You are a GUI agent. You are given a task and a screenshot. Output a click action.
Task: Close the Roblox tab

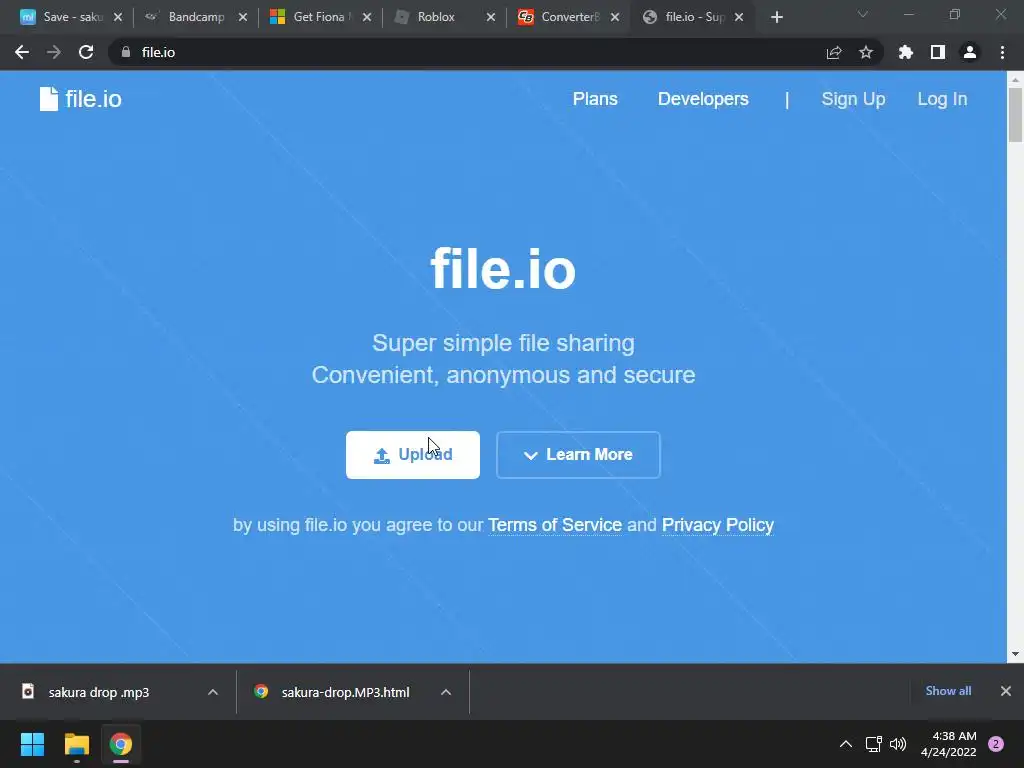491,18
